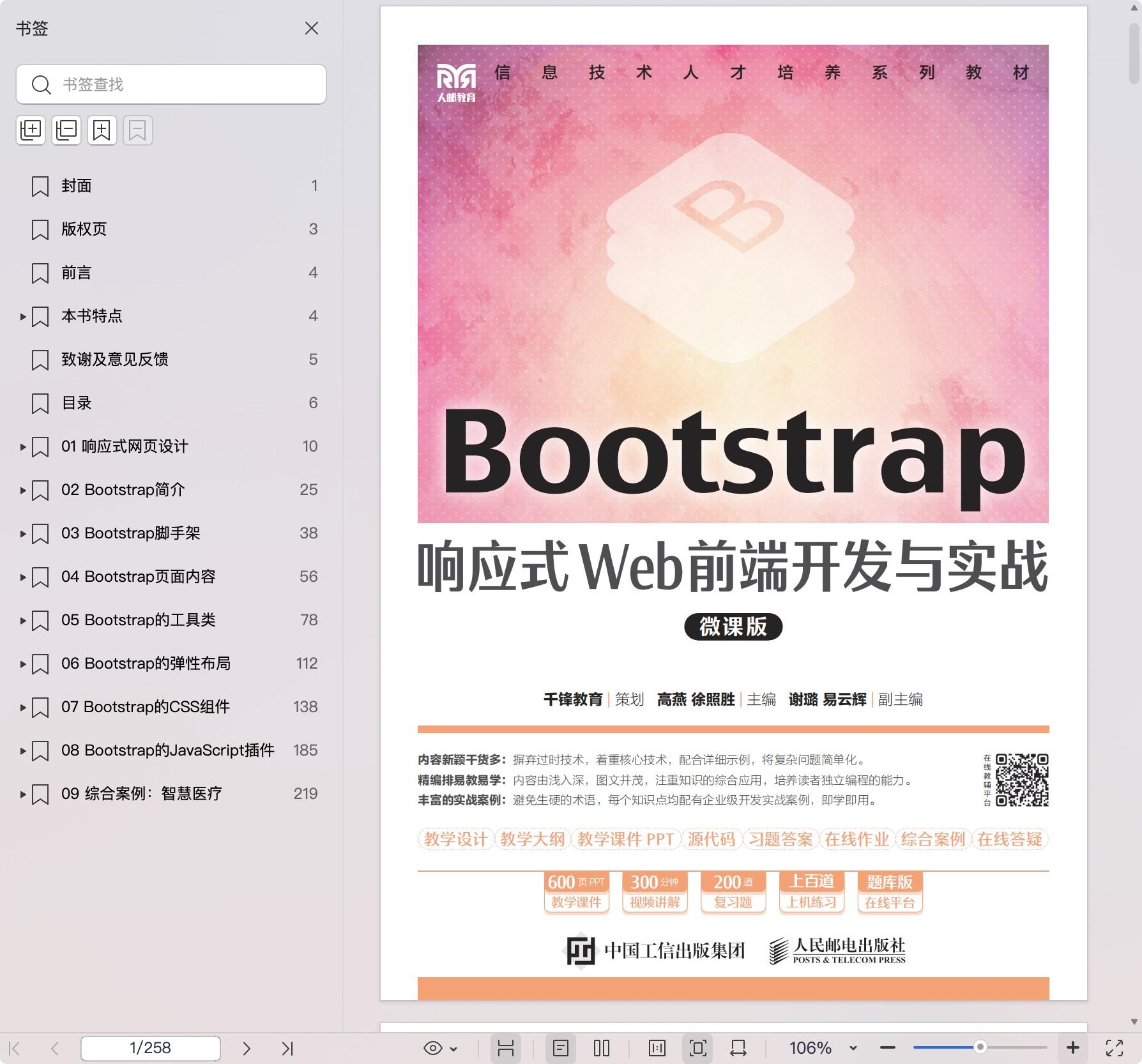Screen dimensions: 1142x1064
Task: Click the eye protection mode icon
Action: pos(433,1048)
